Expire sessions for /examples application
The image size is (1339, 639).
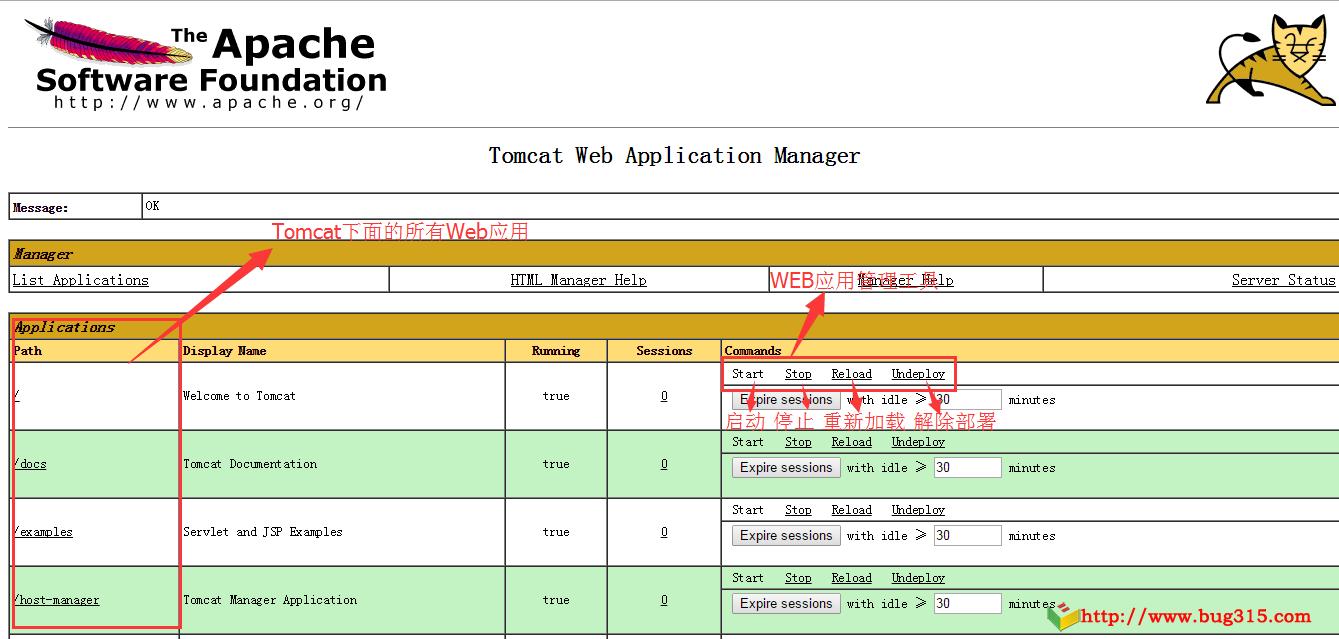tap(786, 536)
